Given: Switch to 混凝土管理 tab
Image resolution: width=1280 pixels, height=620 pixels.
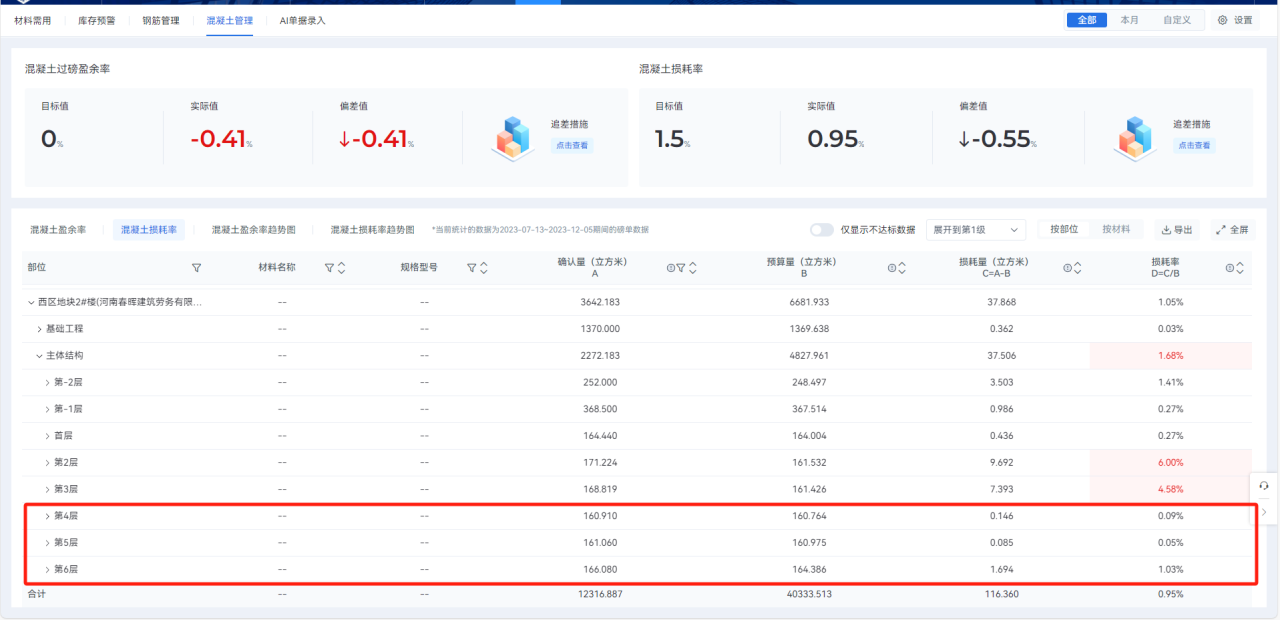Looking at the screenshot, I should (229, 20).
